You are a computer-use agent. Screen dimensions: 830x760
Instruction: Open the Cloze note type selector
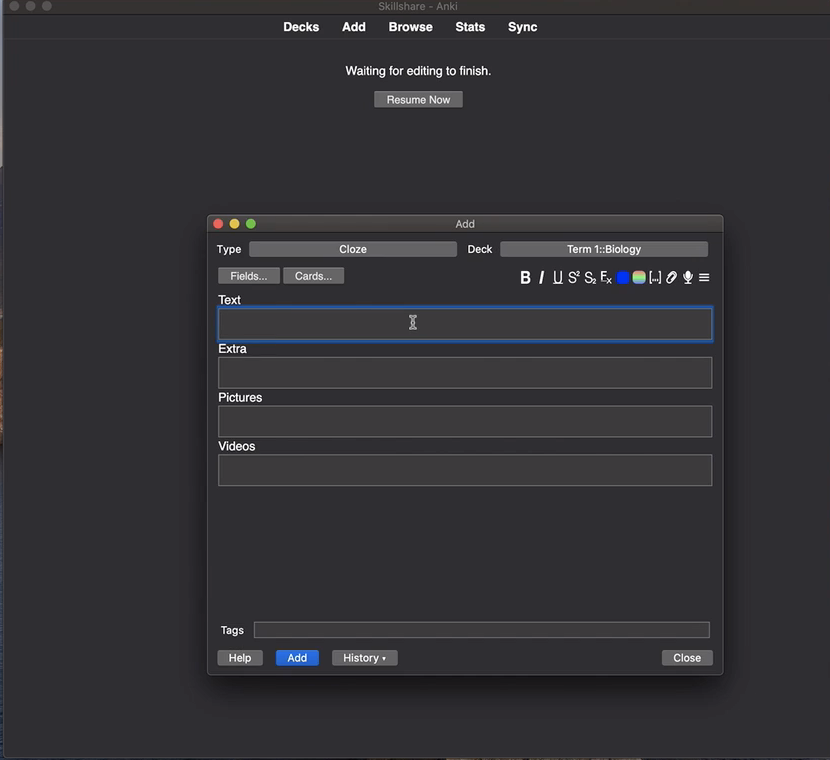coord(353,249)
